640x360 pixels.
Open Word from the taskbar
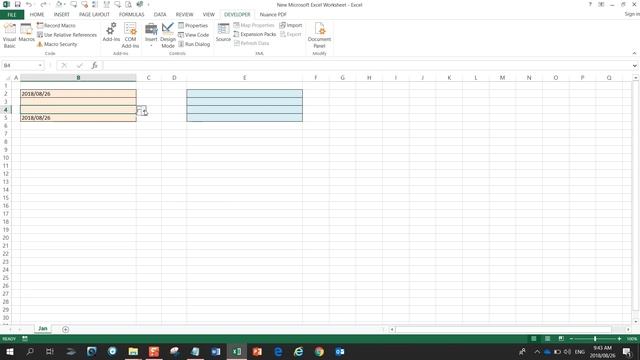tap(216, 351)
